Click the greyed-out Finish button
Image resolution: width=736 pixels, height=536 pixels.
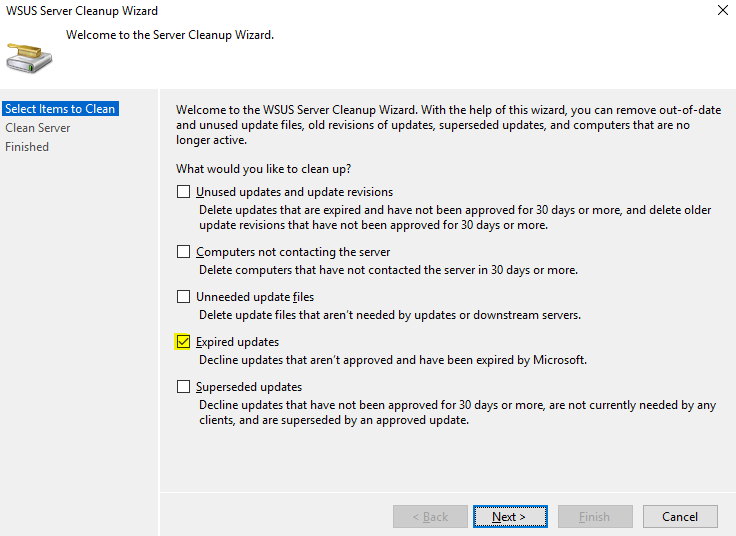(595, 516)
